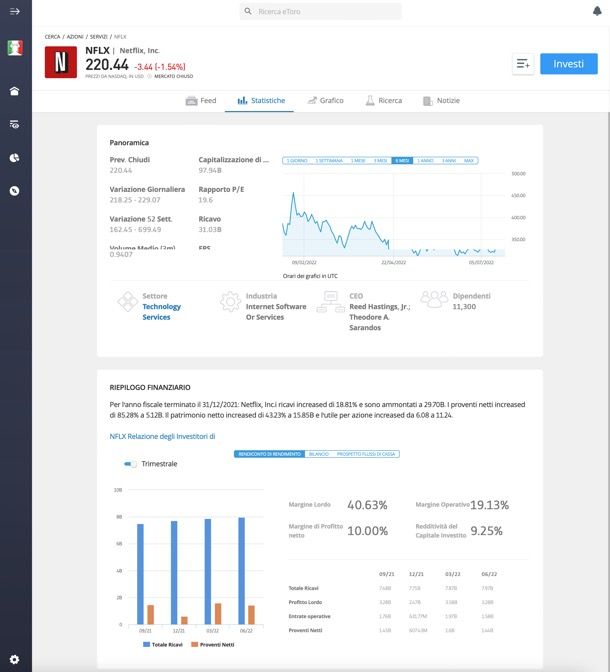Select the Rendiconto di Rendimento tab

[270, 454]
